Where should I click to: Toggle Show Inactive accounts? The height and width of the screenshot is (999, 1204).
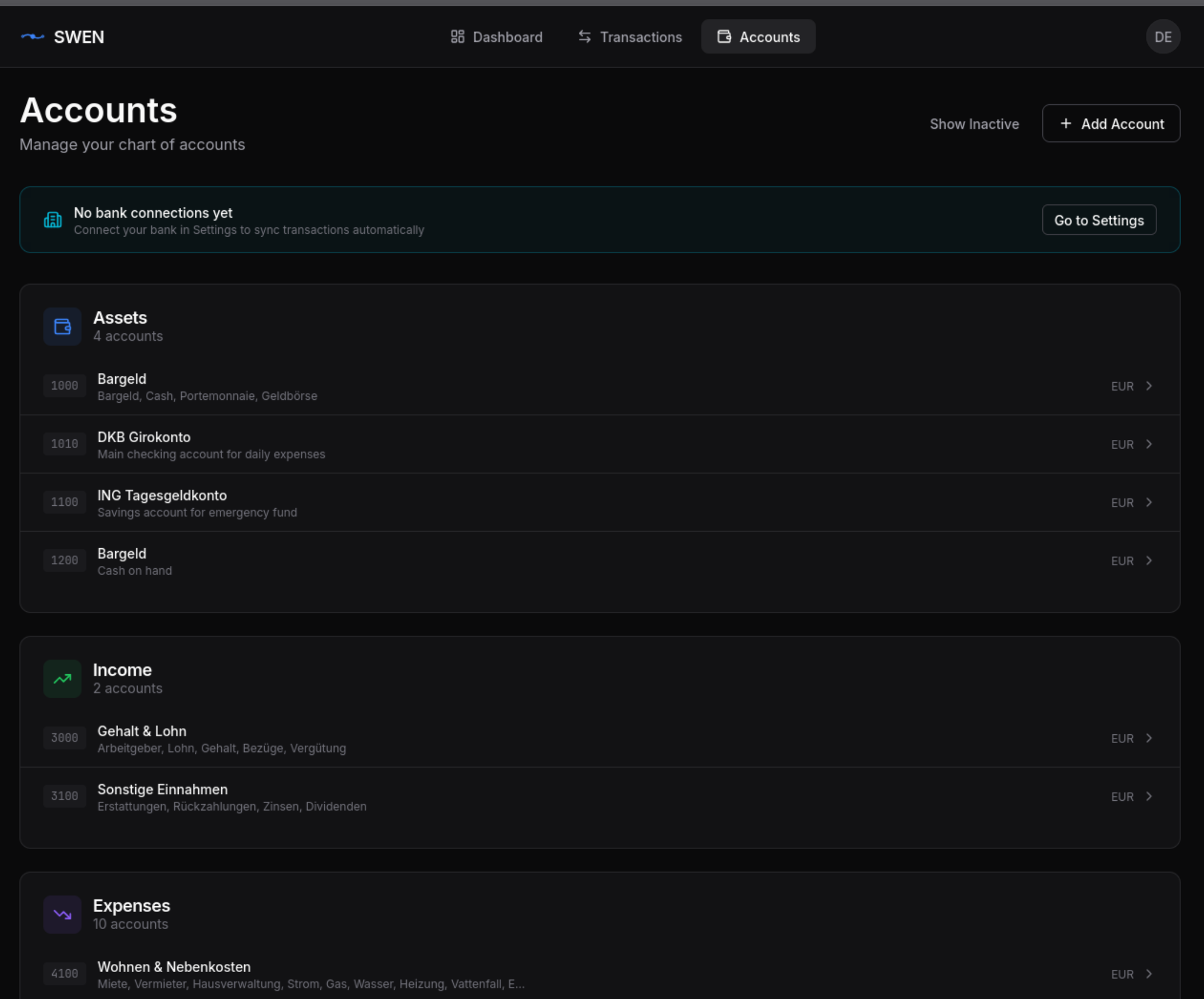[974, 124]
